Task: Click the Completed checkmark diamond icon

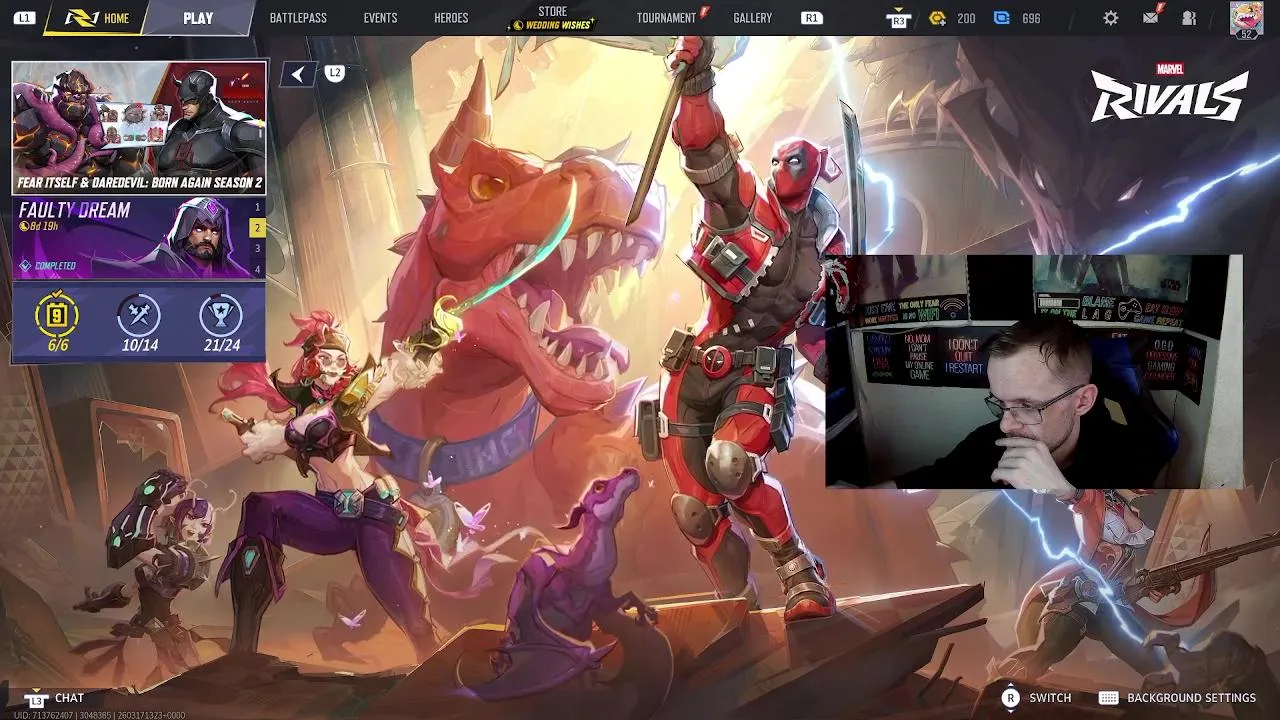Action: tap(25, 265)
